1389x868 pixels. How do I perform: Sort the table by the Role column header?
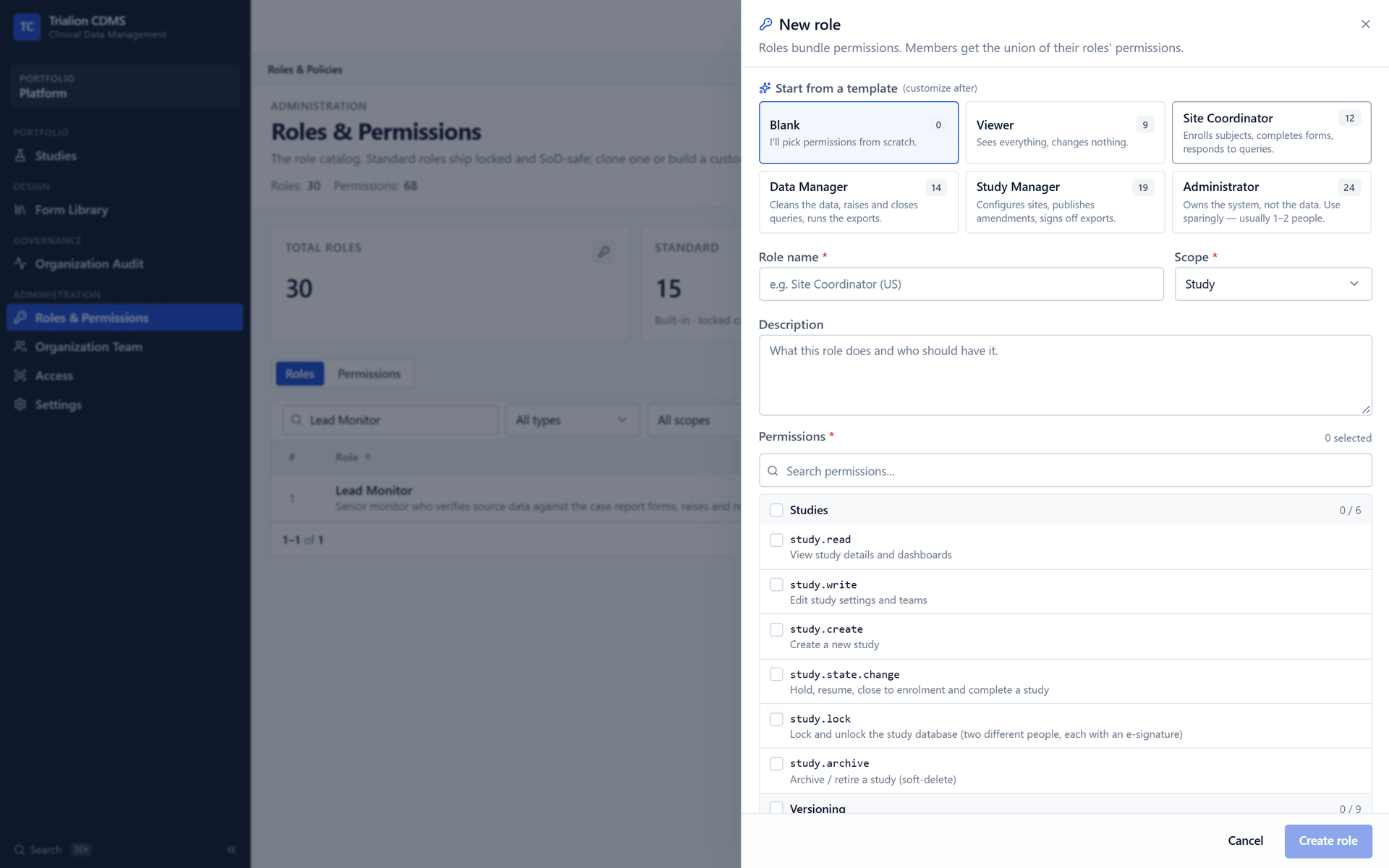point(353,457)
